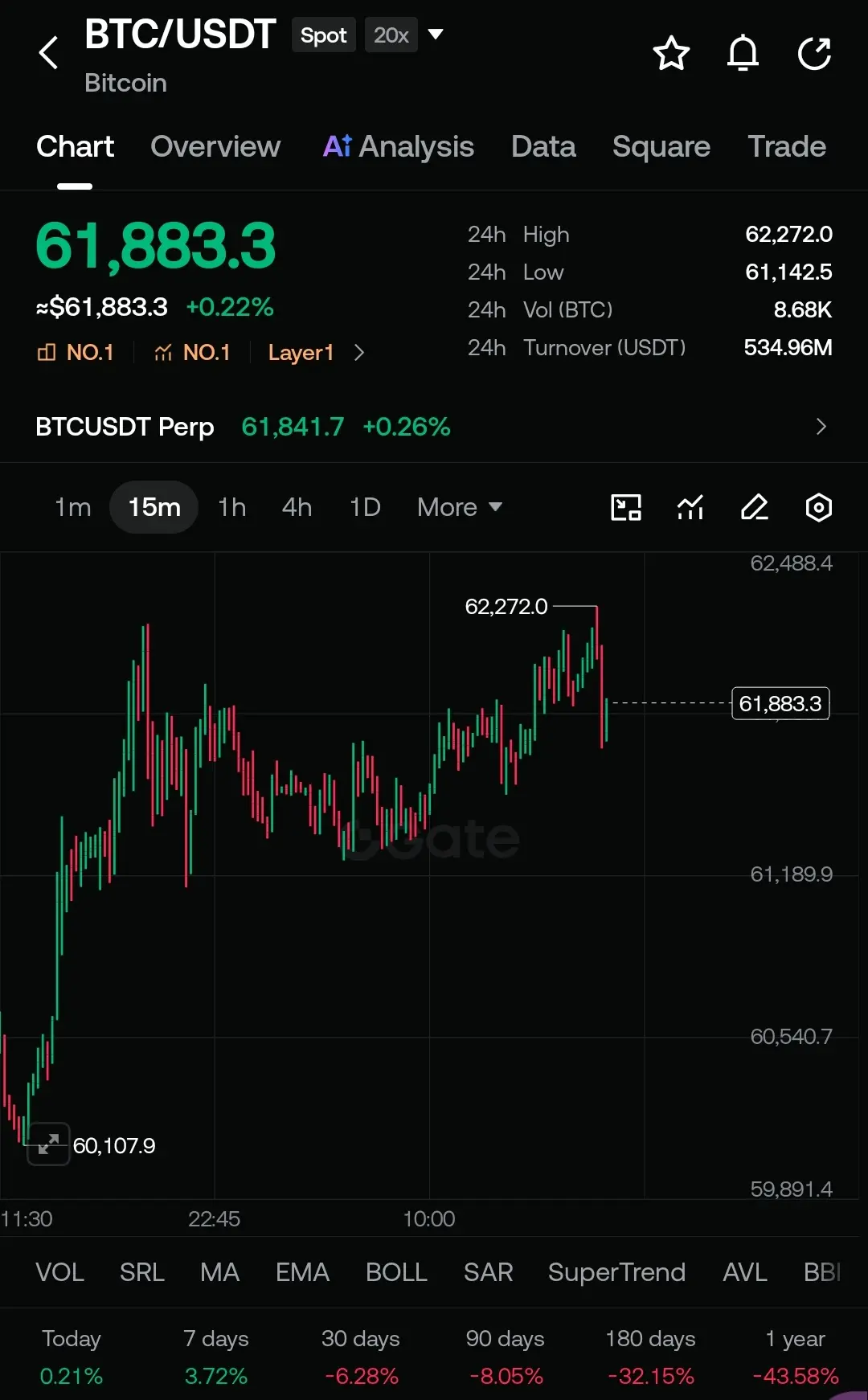Tap the large 61,883.3 price

156,246
